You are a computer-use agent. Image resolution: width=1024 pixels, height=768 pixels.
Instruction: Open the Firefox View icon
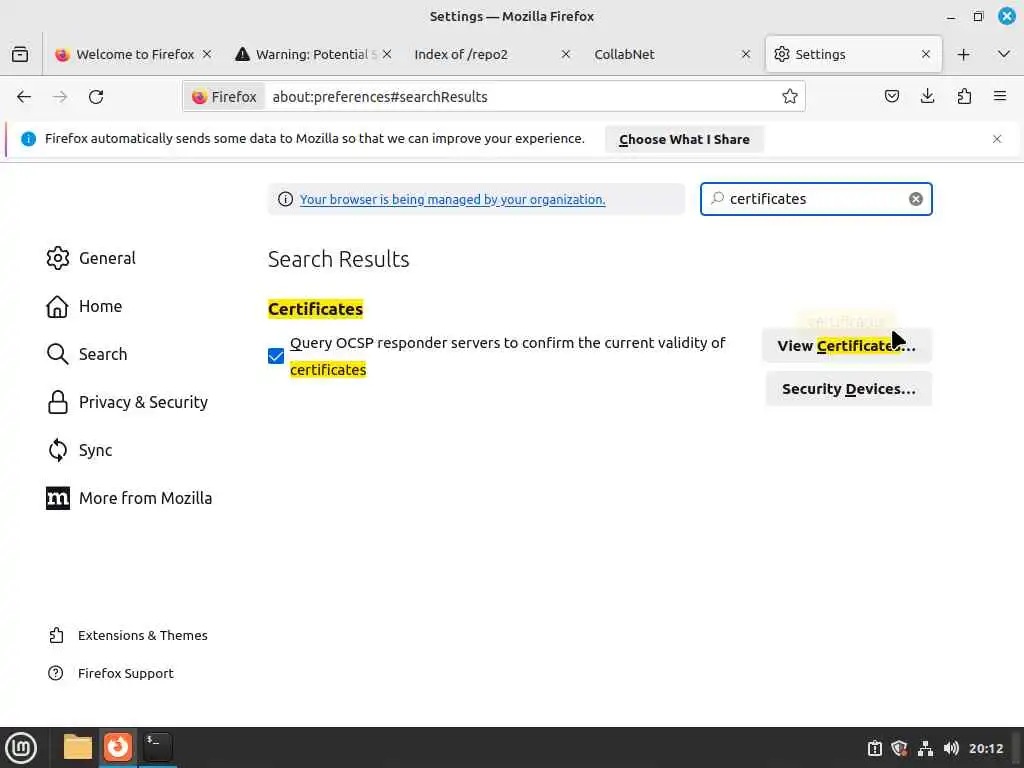tap(20, 54)
